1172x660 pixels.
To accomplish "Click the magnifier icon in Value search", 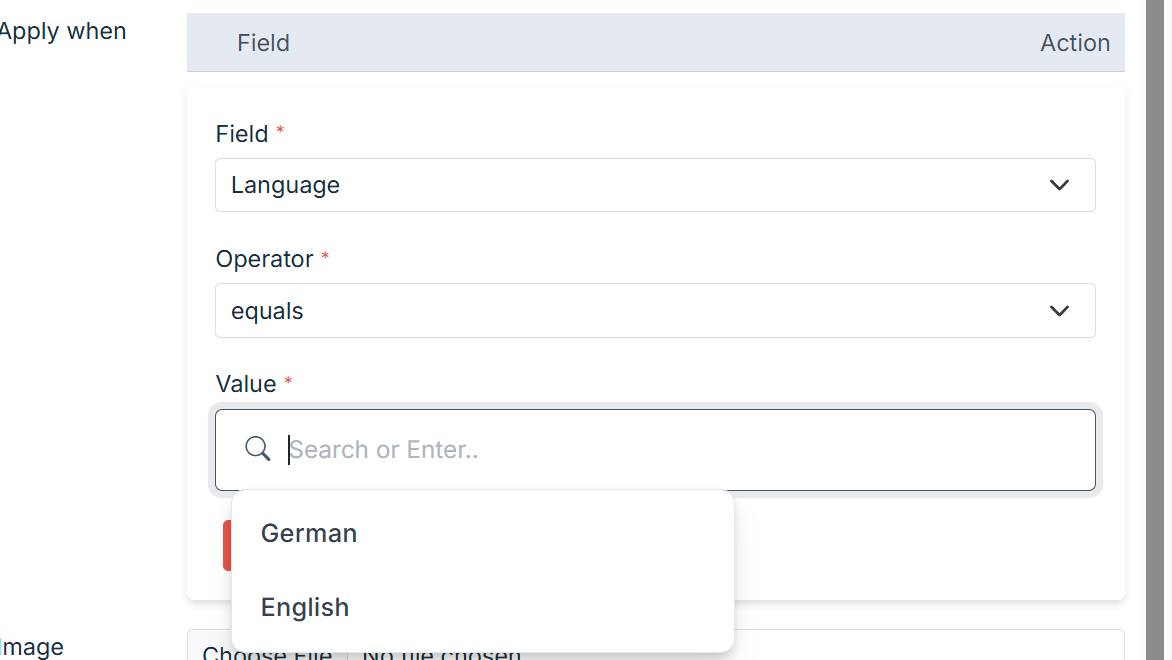I will pos(258,449).
